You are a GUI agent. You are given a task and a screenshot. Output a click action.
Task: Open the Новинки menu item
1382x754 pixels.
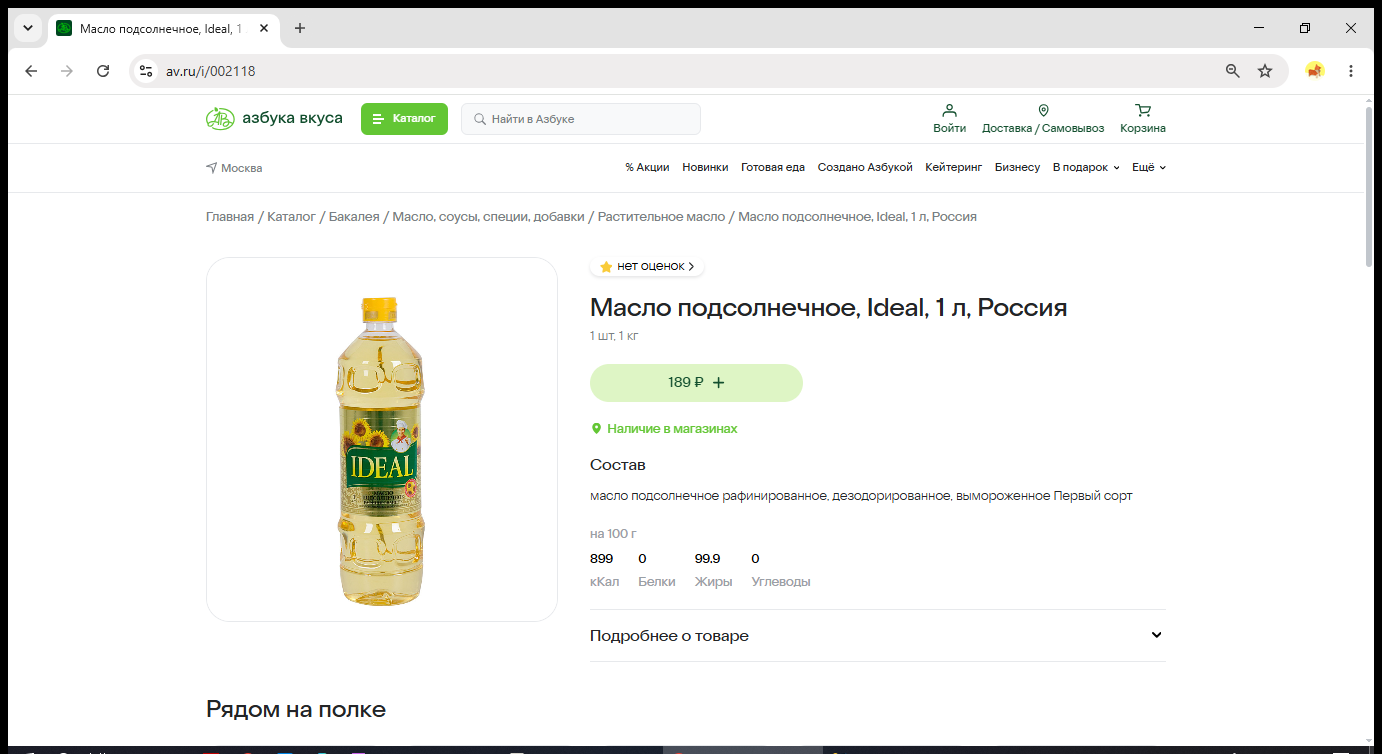(x=705, y=168)
